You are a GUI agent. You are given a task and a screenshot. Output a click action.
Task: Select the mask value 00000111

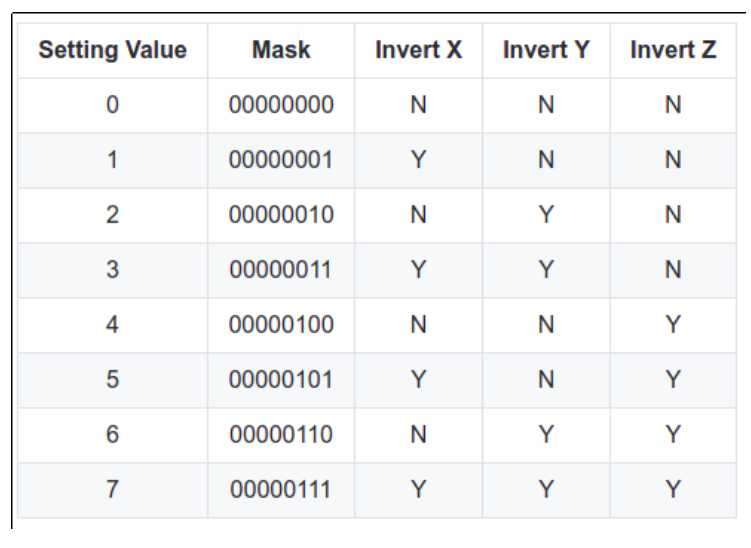click(x=281, y=491)
